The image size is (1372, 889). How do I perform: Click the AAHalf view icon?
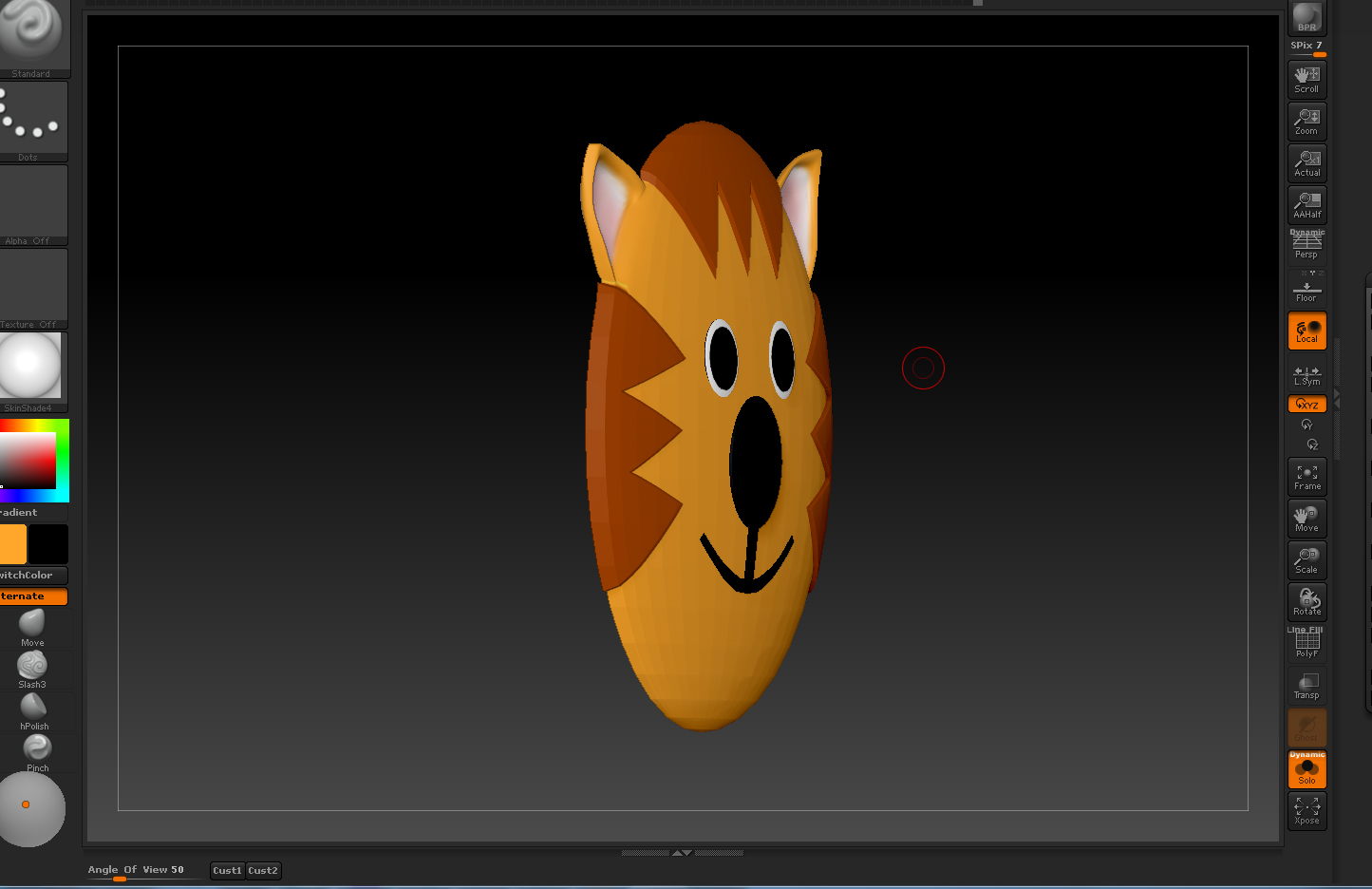1306,205
